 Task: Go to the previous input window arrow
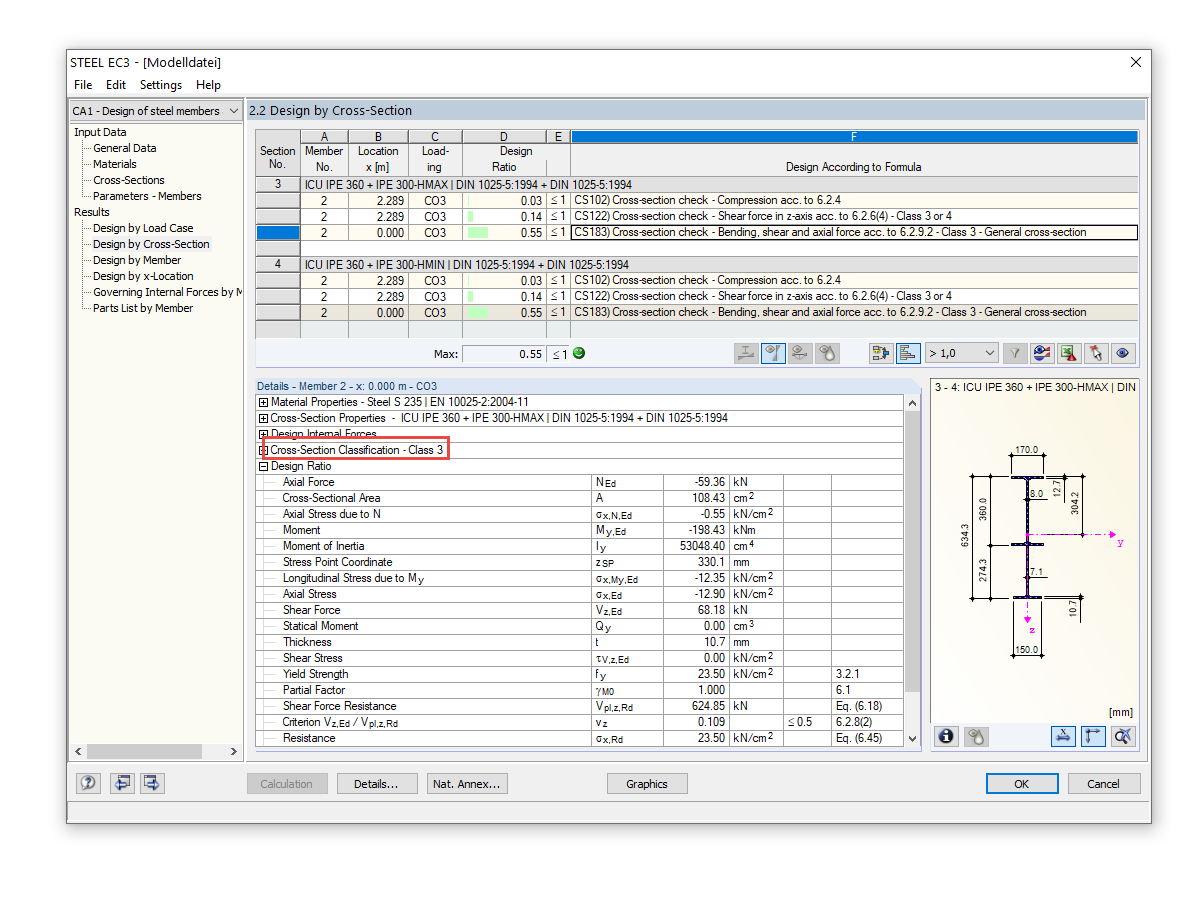121,784
